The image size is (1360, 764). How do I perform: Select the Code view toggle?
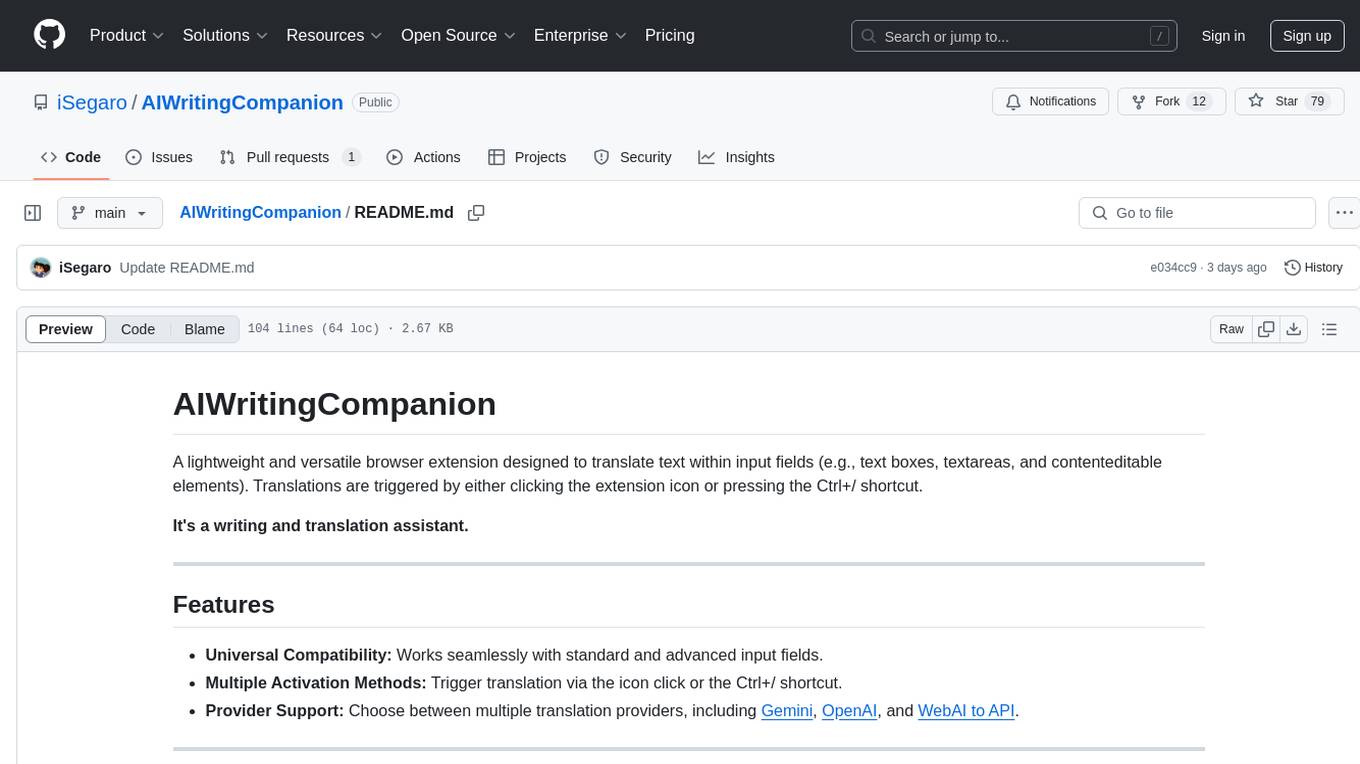click(138, 329)
